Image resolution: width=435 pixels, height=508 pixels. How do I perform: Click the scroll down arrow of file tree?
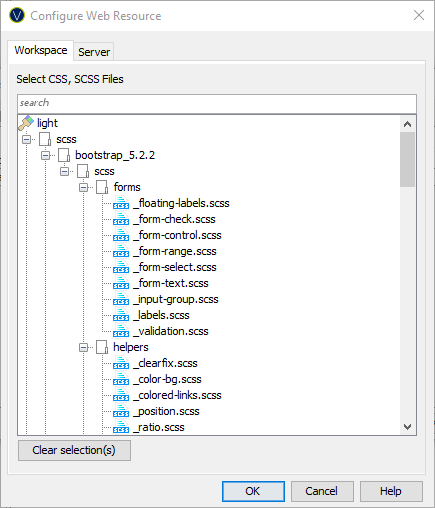pos(407,427)
